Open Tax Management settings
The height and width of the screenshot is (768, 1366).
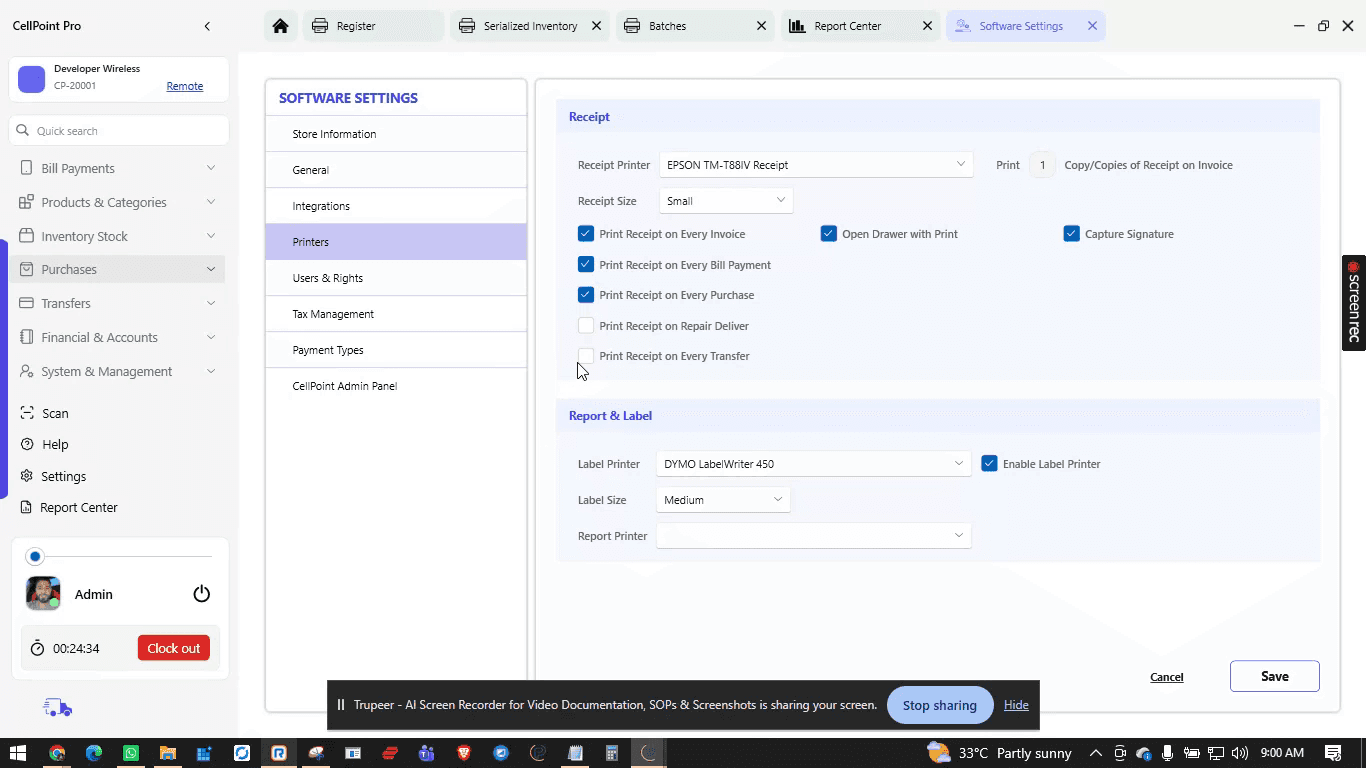click(396, 314)
